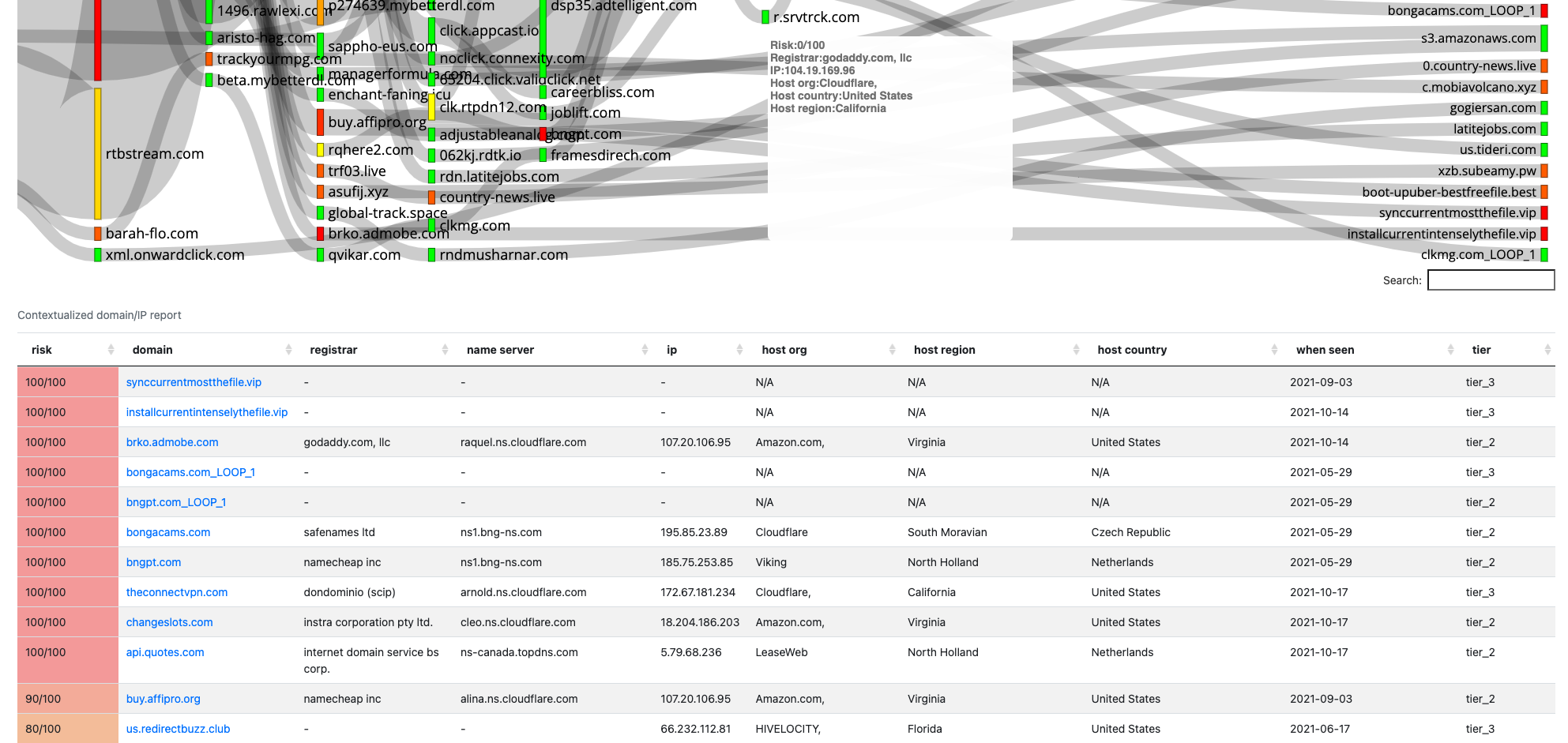Sort by ip using the header arrows

pos(739,350)
